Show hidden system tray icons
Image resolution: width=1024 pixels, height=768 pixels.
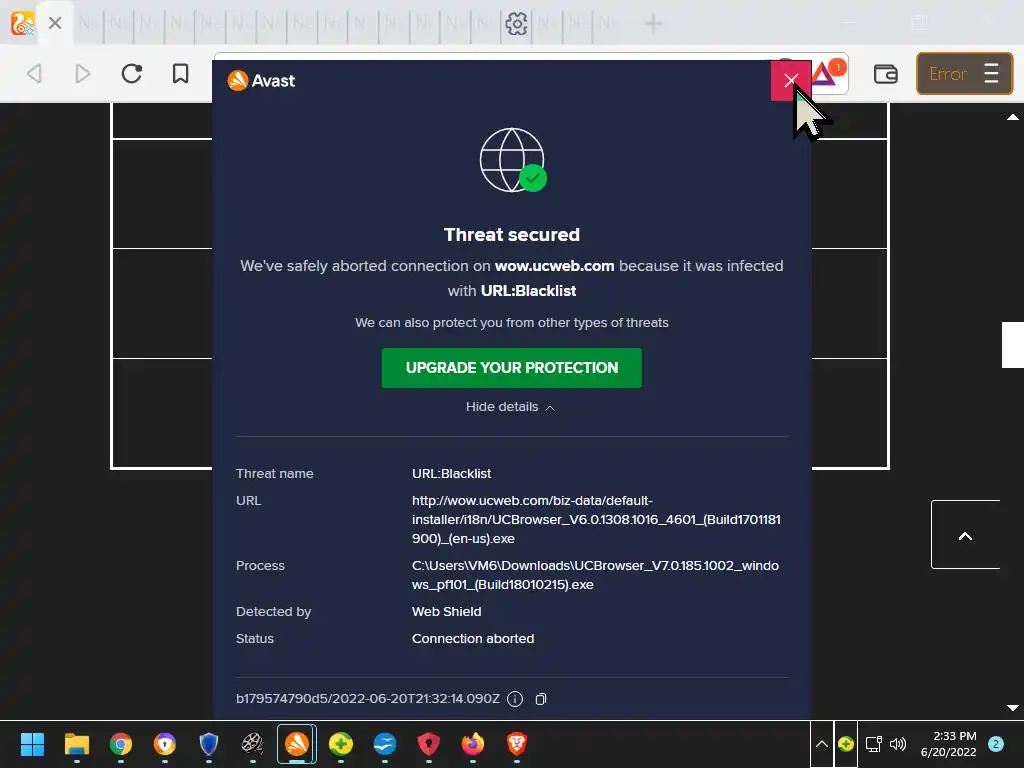[x=822, y=744]
